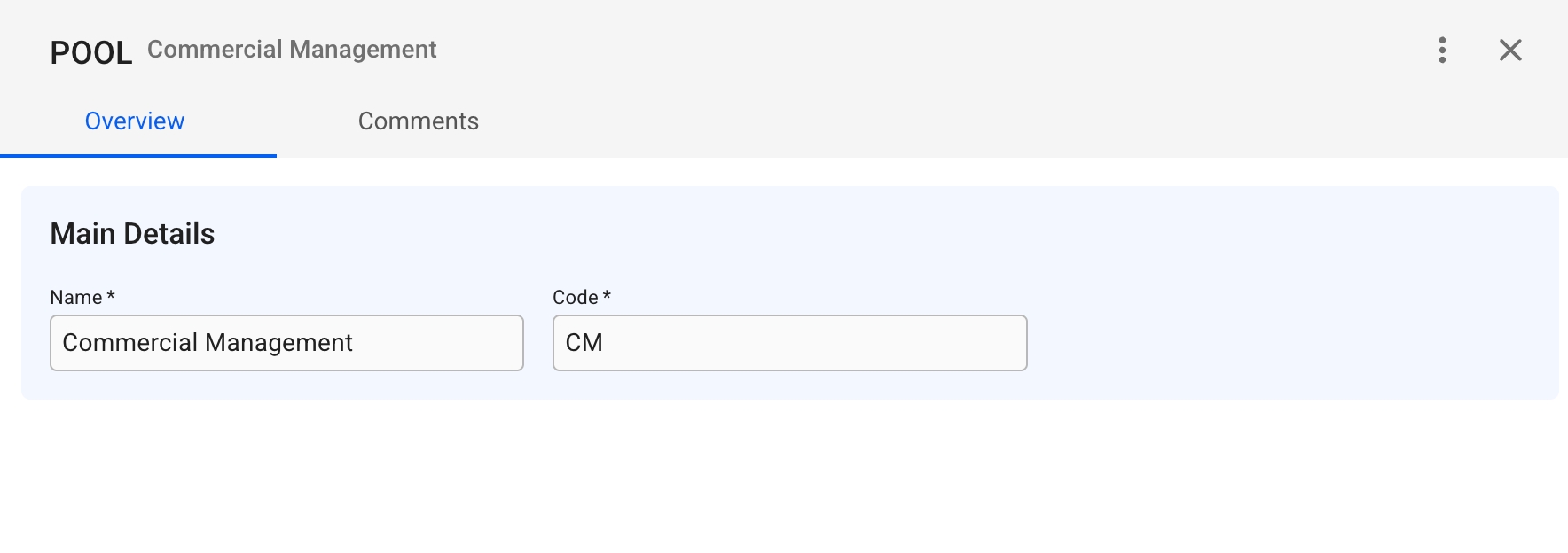
Task: Click the word Details in the section heading
Action: pyautogui.click(x=169, y=234)
